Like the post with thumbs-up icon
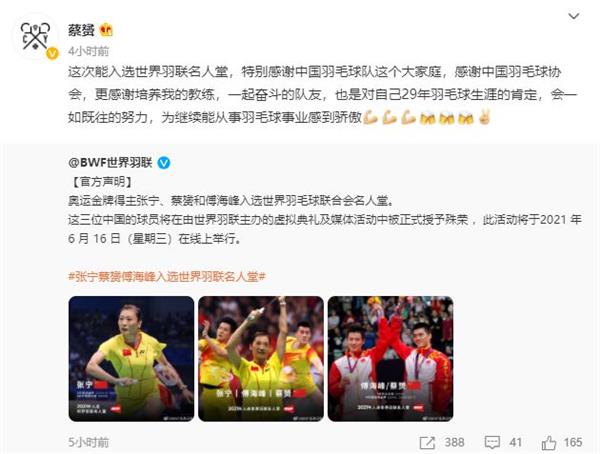The height and width of the screenshot is (454, 600). 549,443
